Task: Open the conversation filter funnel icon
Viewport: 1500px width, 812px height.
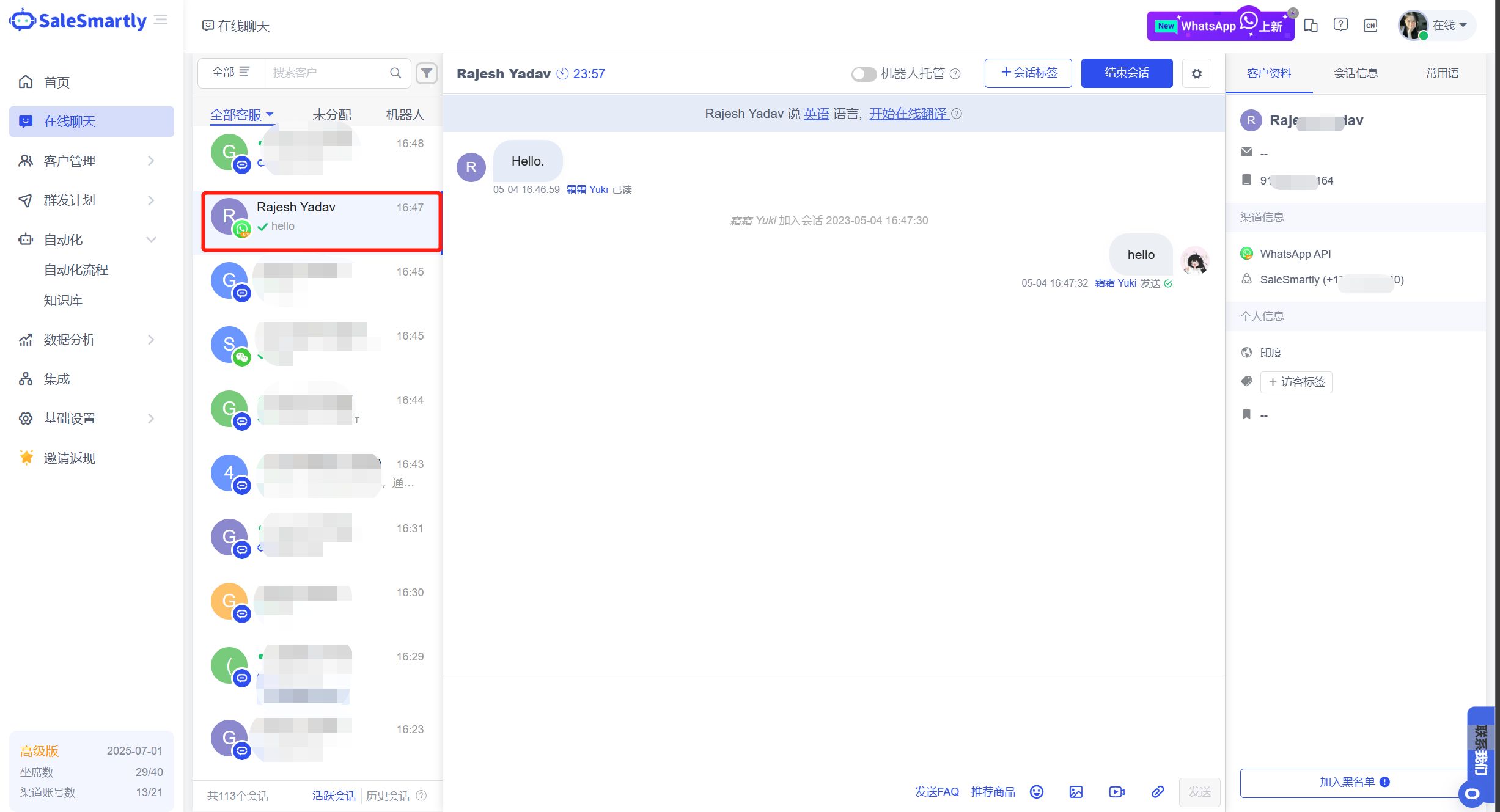Action: (x=427, y=73)
